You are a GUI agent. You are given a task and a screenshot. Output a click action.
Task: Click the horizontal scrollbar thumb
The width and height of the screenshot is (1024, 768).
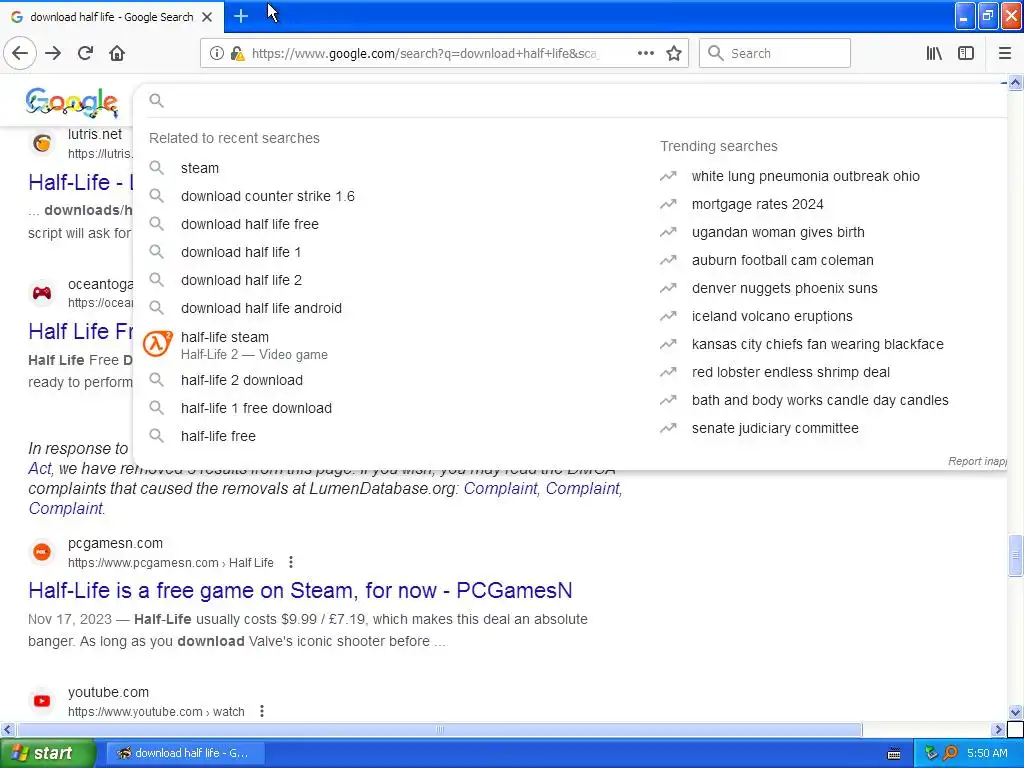440,729
